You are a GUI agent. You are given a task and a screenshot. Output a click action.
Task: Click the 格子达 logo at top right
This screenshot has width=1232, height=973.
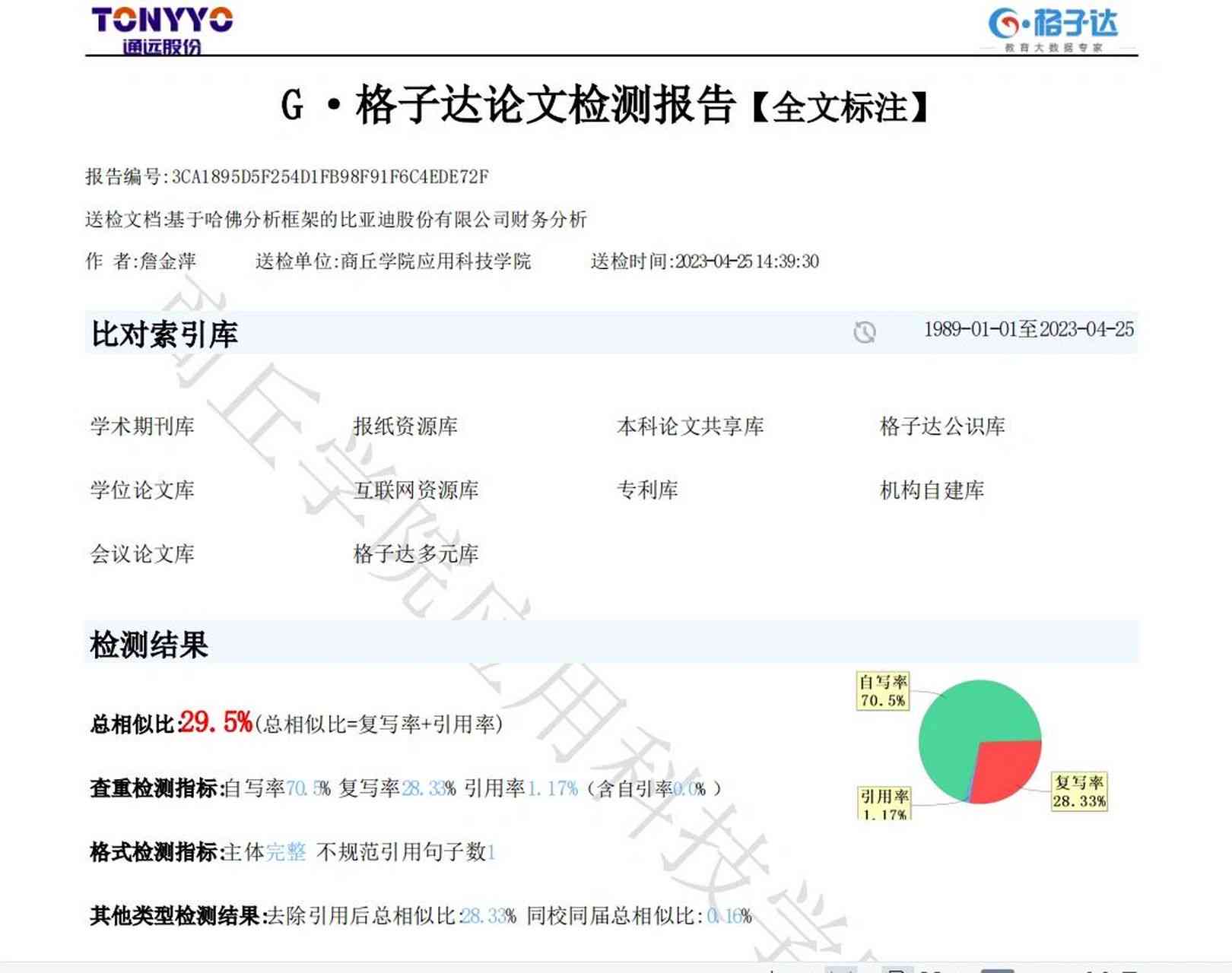[x=1053, y=29]
